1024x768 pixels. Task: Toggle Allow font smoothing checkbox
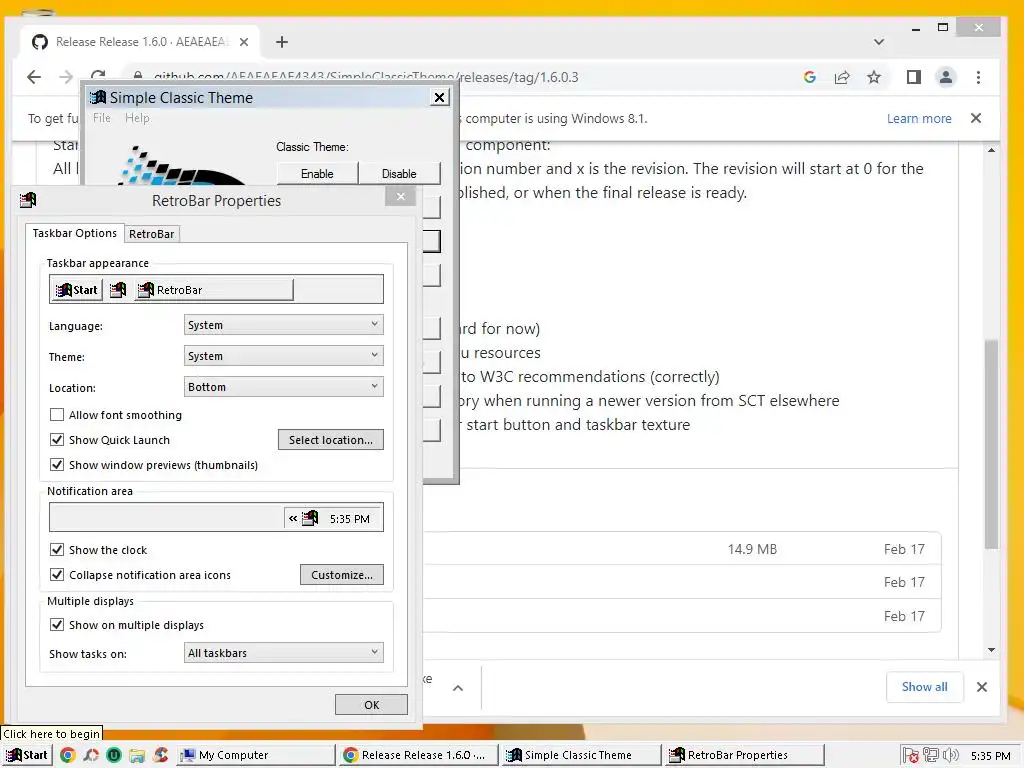[57, 415]
